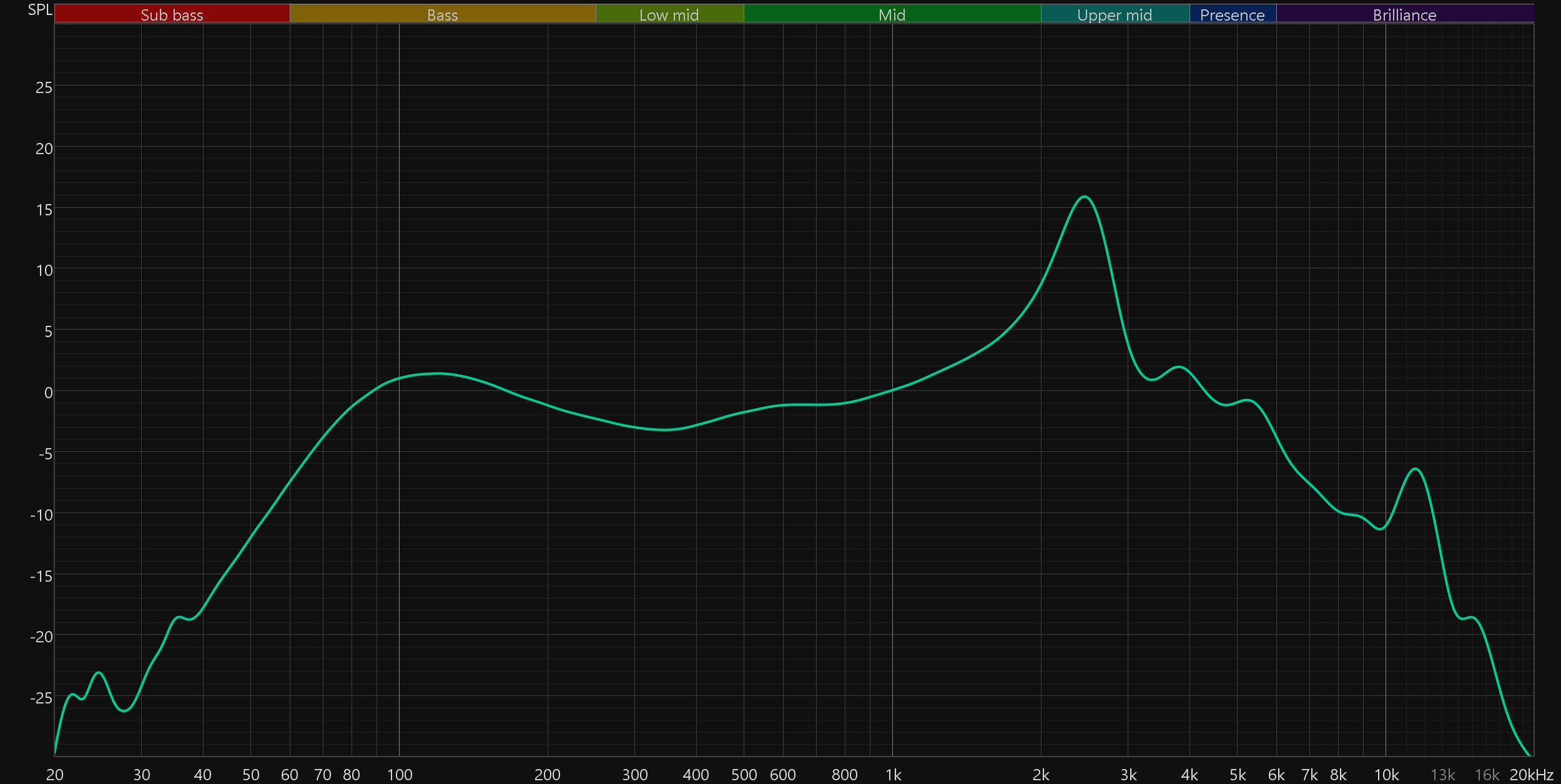The width and height of the screenshot is (1561, 784).
Task: Click the Presence band header
Action: click(1232, 14)
